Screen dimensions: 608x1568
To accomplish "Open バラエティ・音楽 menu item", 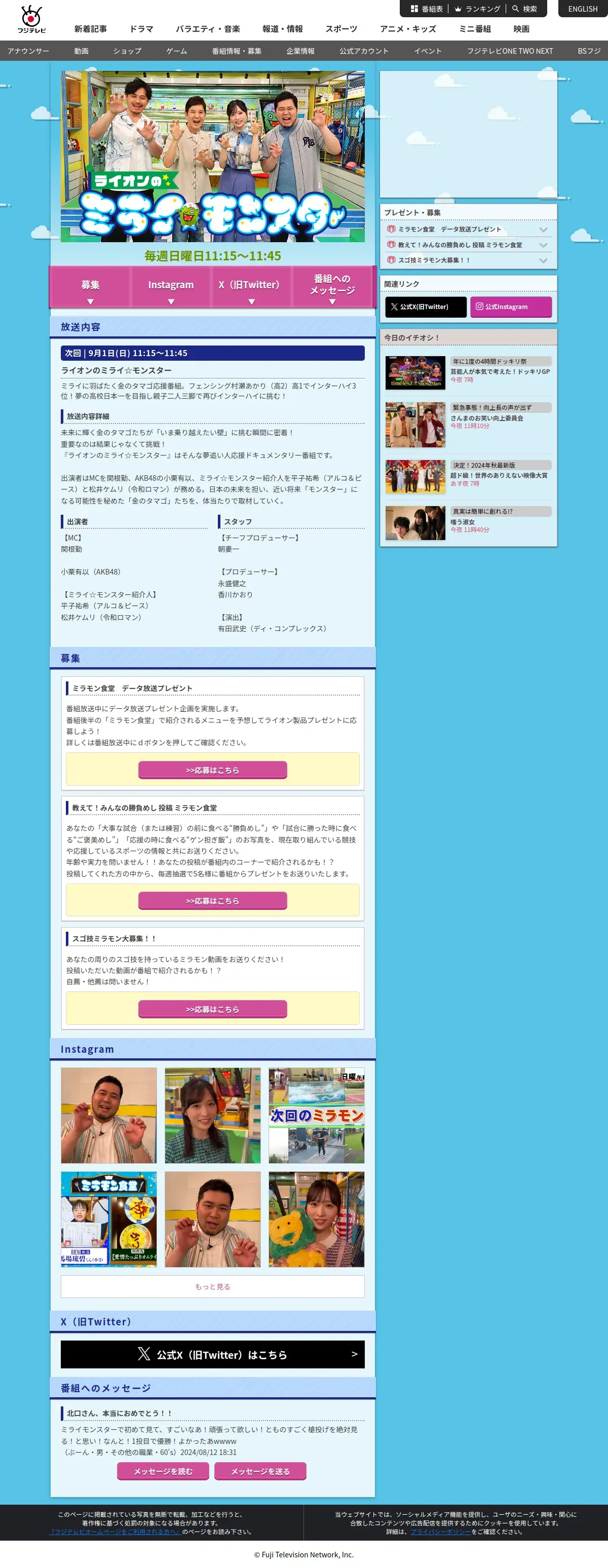I will click(x=208, y=28).
